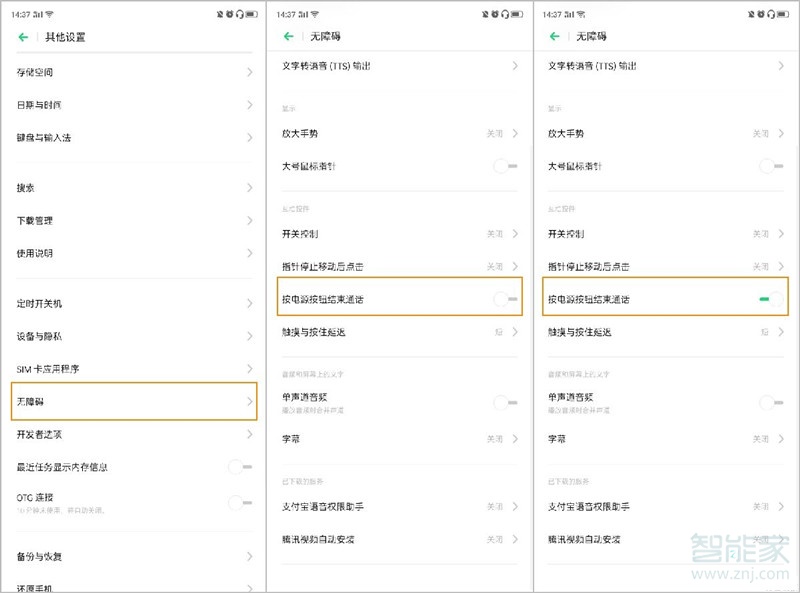The image size is (800, 593).
Task: Open 存储空间 chevron in left screen
Action: pyautogui.click(x=249, y=73)
